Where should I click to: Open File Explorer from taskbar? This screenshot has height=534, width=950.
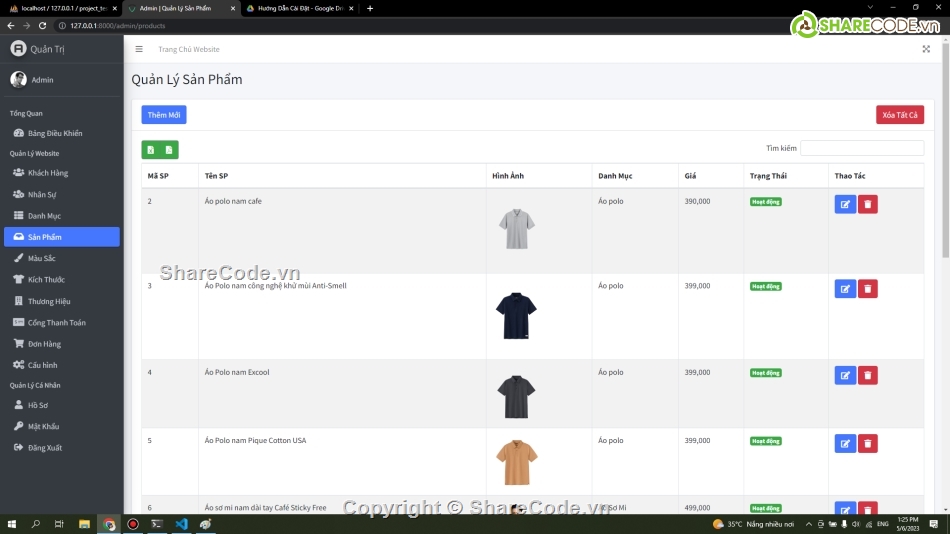[84, 524]
